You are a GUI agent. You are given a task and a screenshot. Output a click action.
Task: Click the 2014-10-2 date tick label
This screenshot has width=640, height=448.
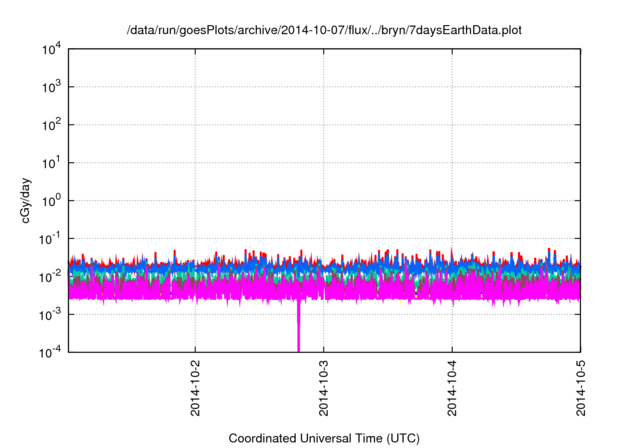pyautogui.click(x=196, y=388)
